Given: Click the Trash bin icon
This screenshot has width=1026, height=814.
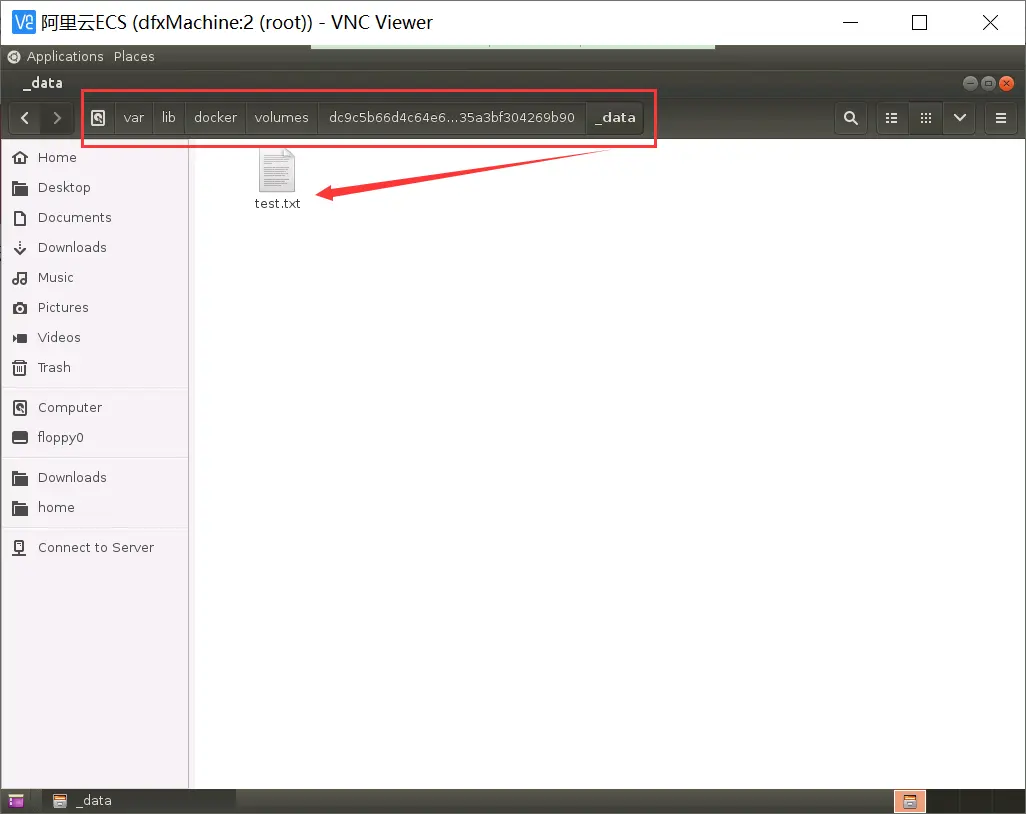Looking at the screenshot, I should click(x=20, y=368).
